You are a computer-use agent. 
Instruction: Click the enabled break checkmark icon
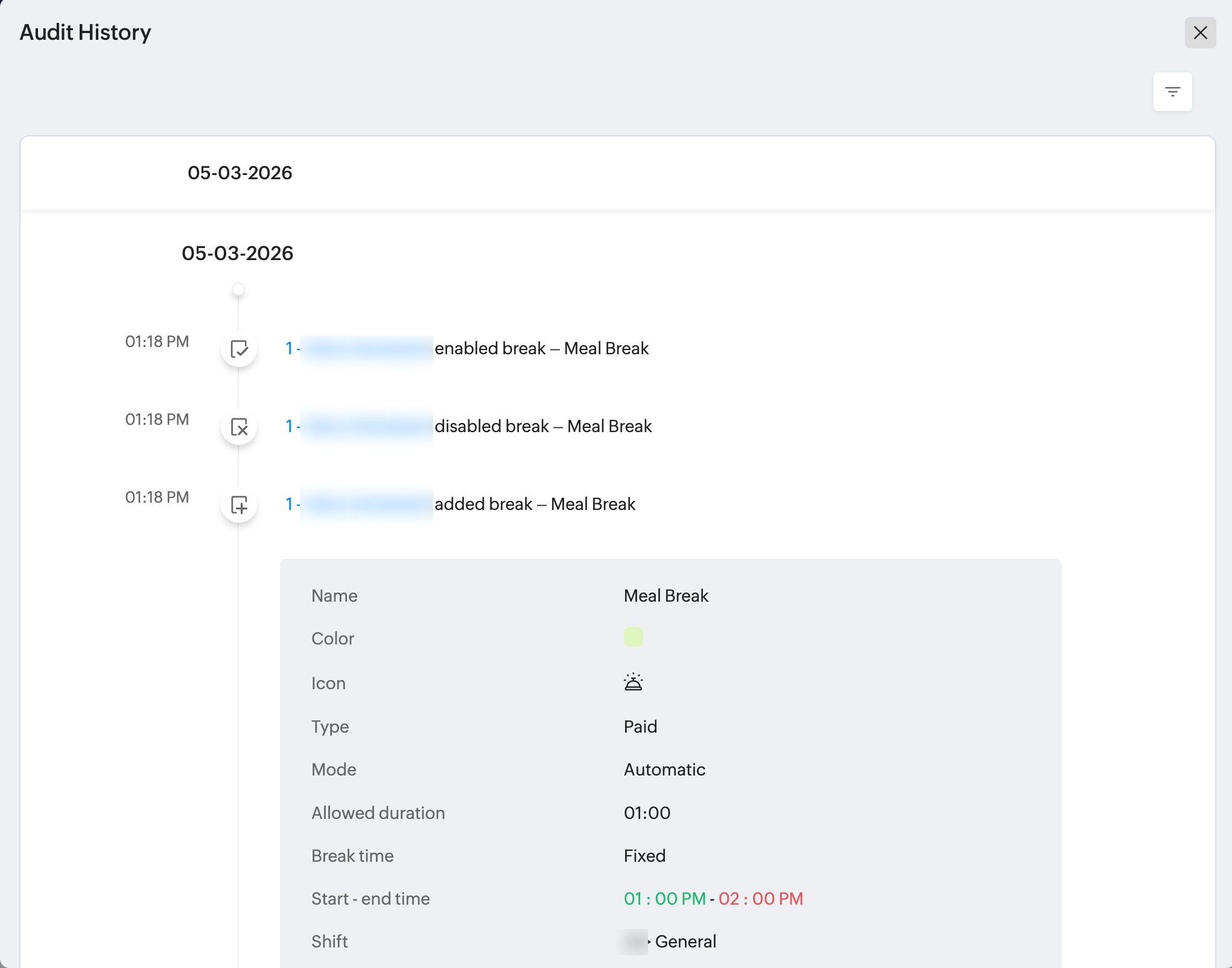coord(239,349)
